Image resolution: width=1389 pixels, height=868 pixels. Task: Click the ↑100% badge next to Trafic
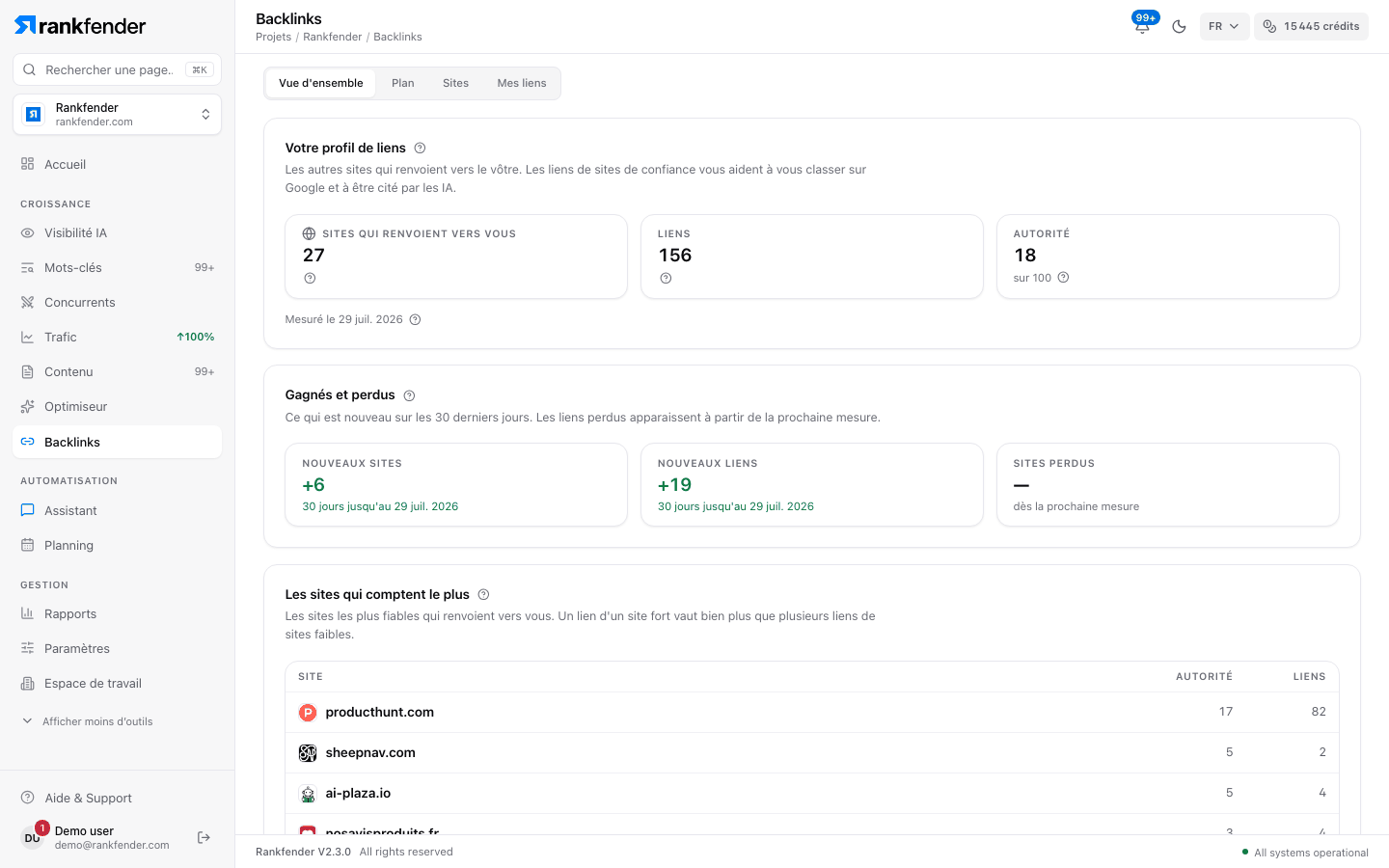coord(196,337)
